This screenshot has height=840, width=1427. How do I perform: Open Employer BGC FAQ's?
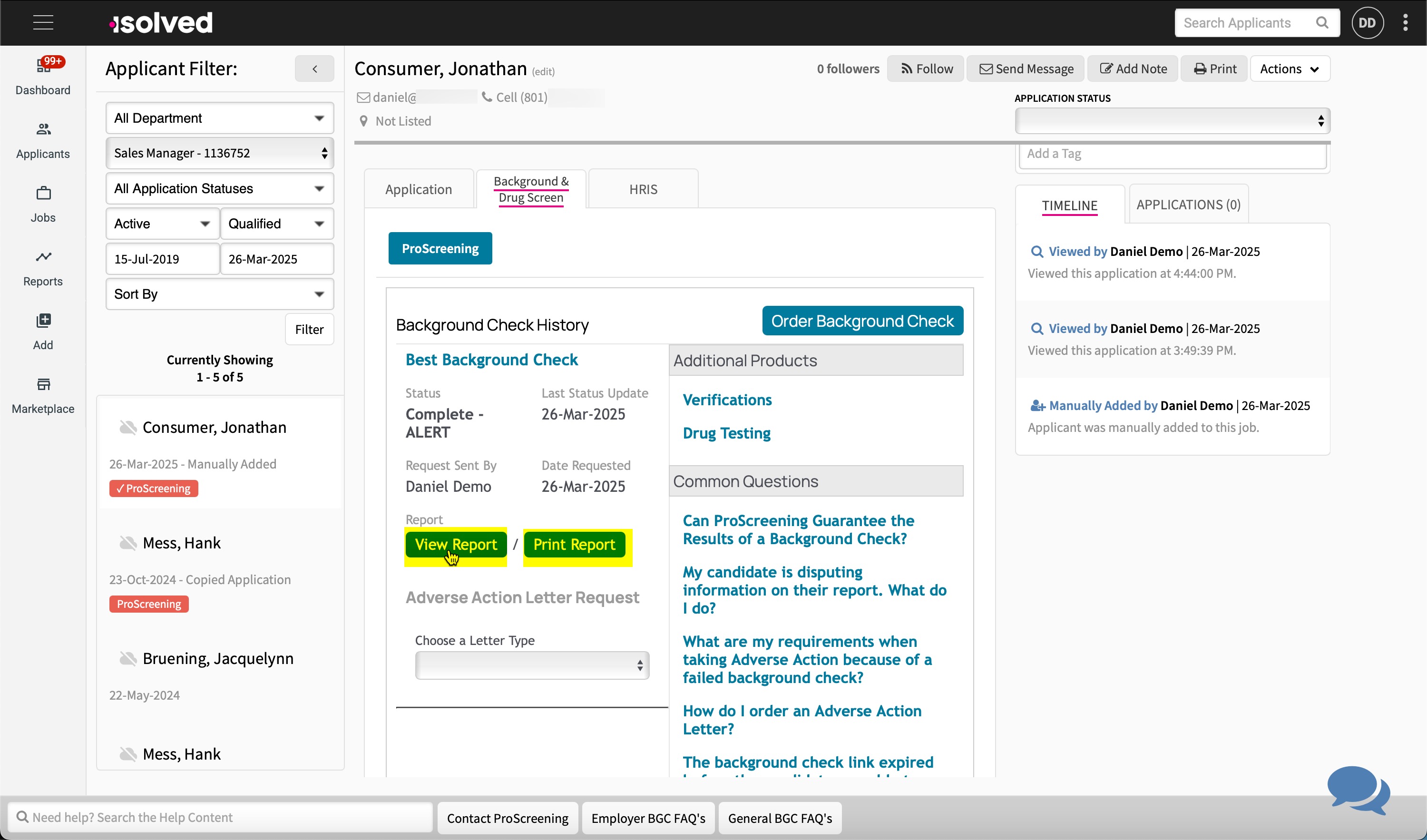pyautogui.click(x=648, y=818)
